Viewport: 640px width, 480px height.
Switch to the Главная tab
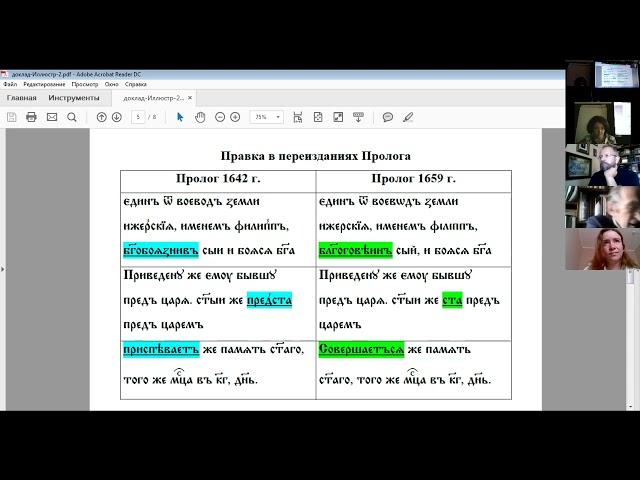[21, 98]
